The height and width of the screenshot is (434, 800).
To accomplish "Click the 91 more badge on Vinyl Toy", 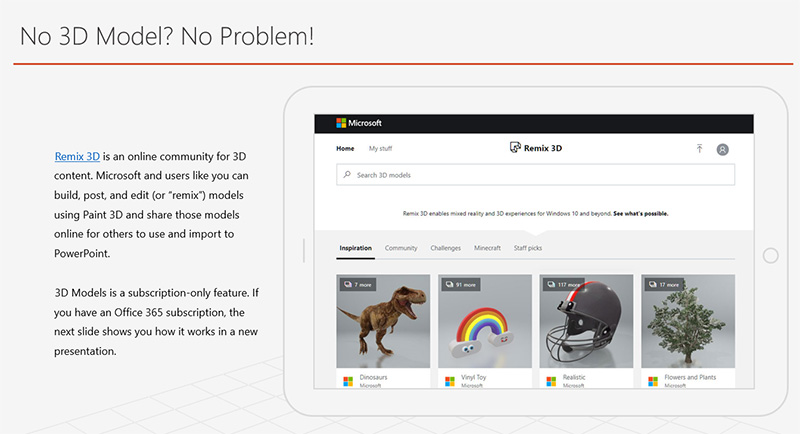I will coord(461,285).
